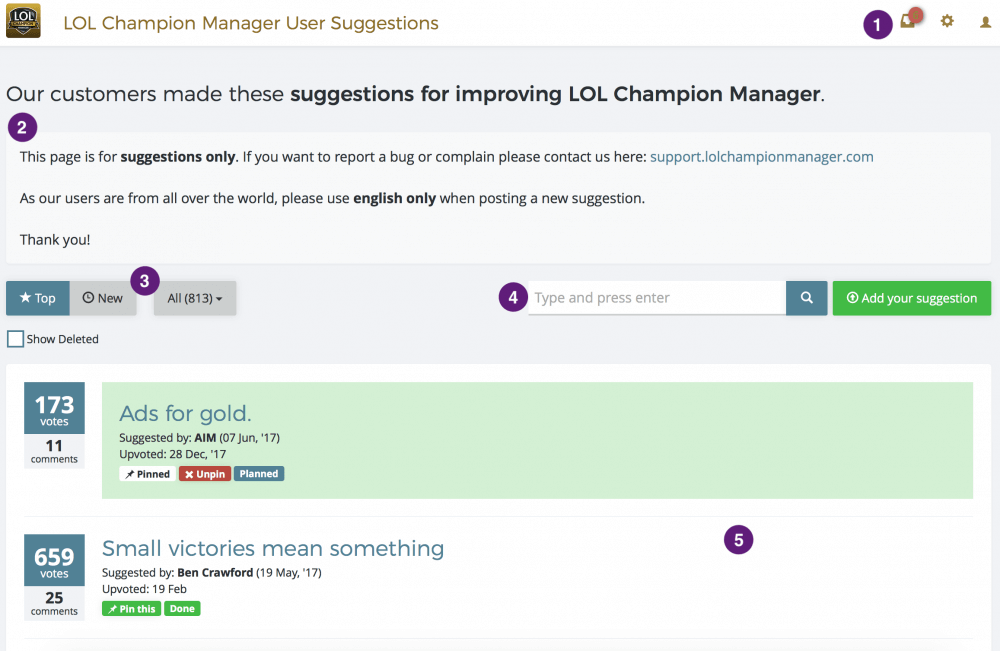Screen dimensions: 1000x651
Task: Click the Pinned tag on Ads for gold
Action: coord(148,474)
